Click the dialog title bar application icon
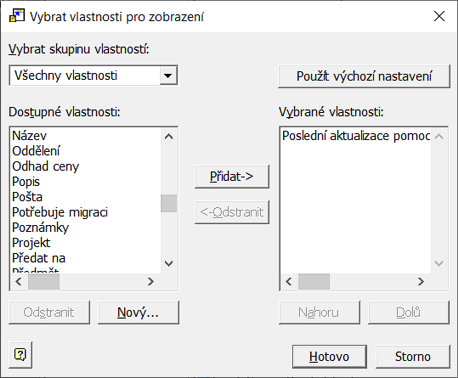The width and height of the screenshot is (458, 378). tap(17, 16)
